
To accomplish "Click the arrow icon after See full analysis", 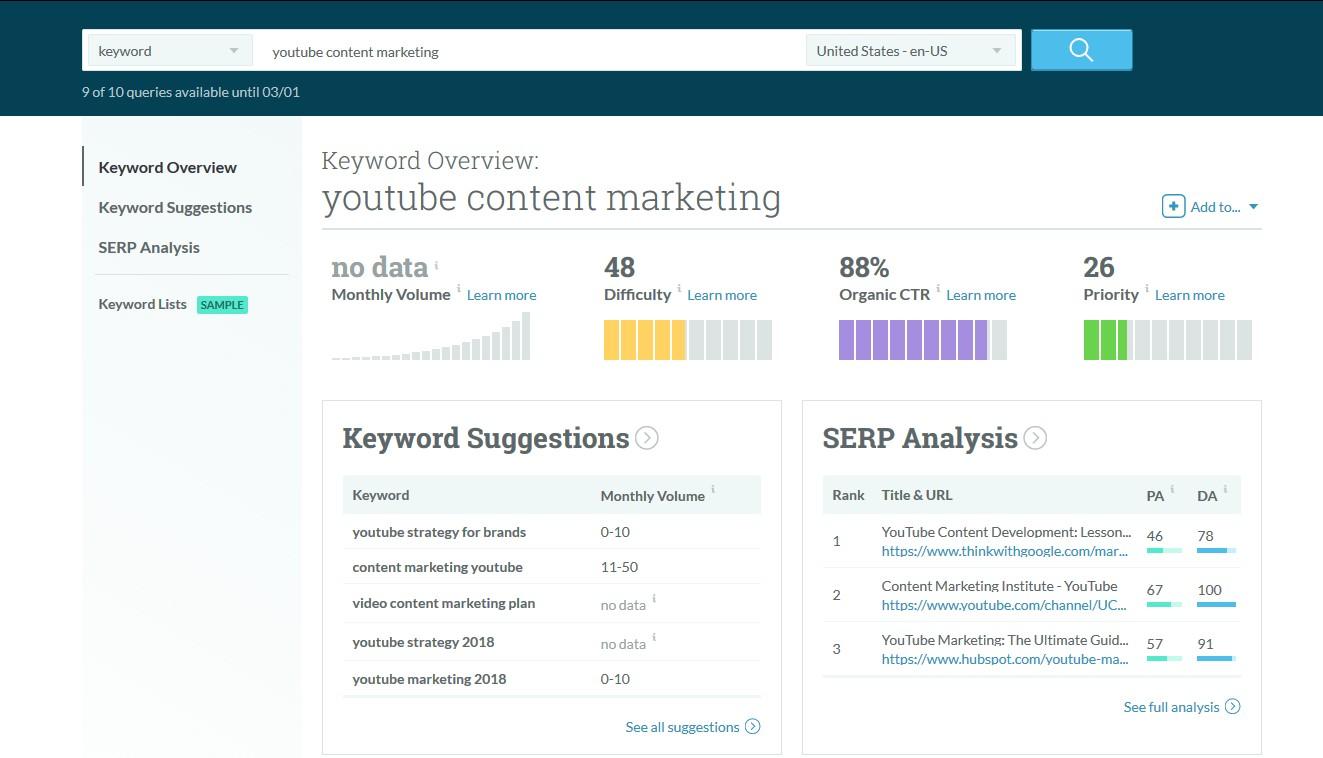I will point(1233,707).
